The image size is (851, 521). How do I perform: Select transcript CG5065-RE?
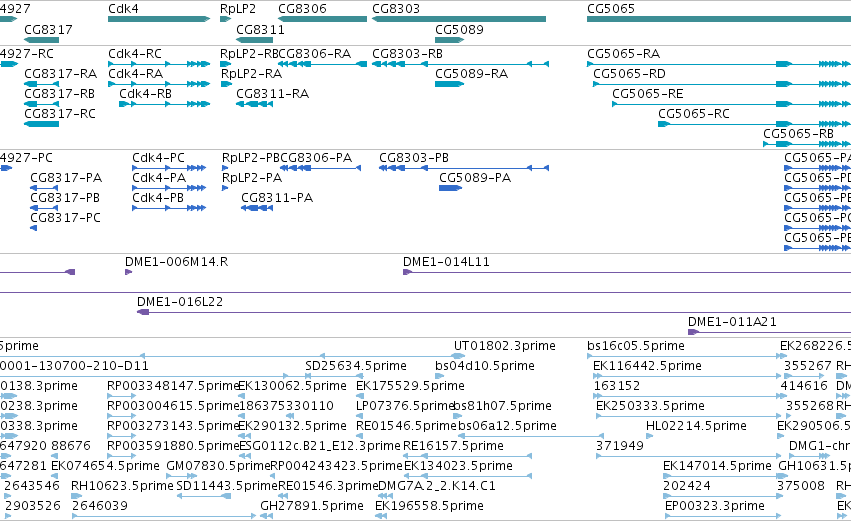[x=732, y=104]
